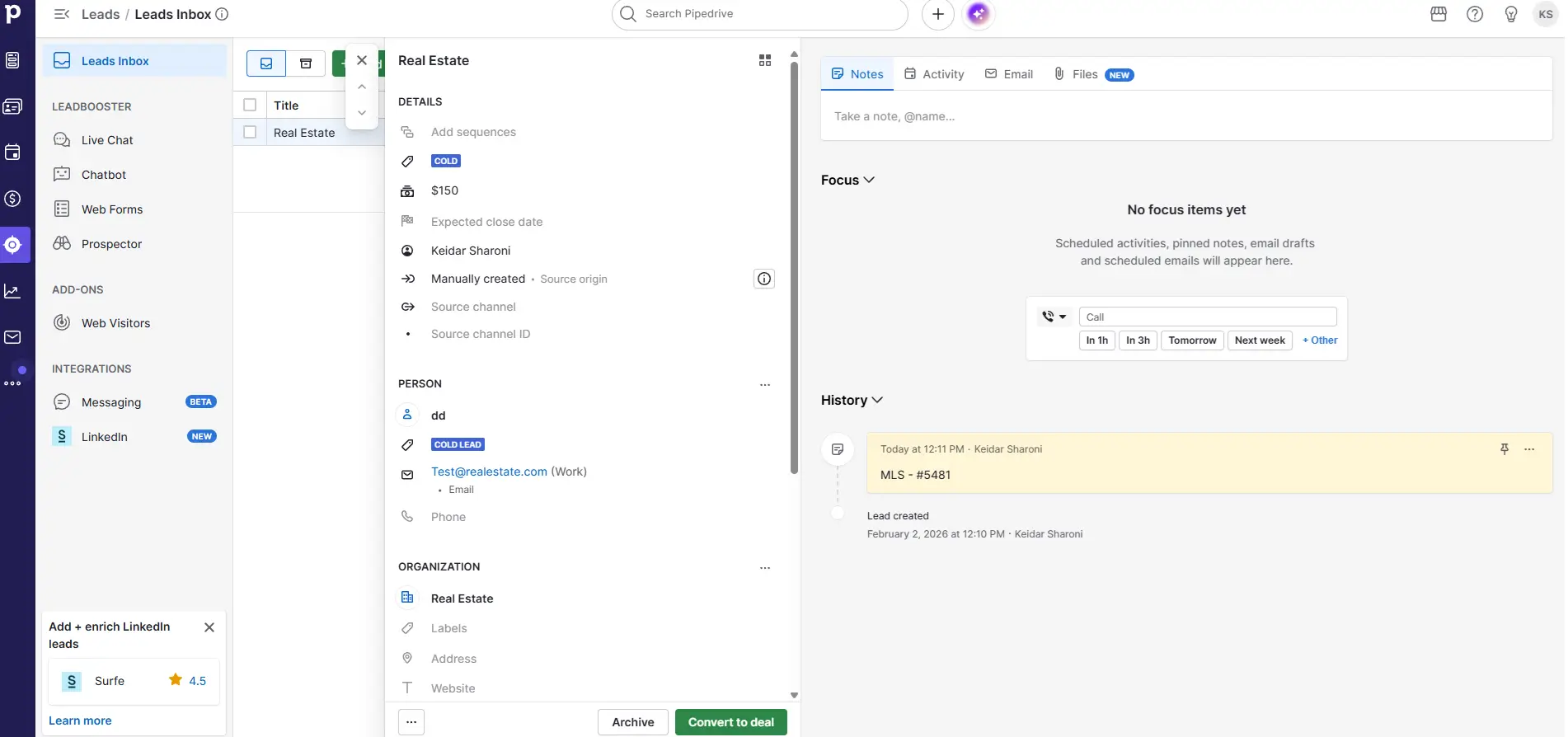Dismiss LinkedIn enrich promo card
Screen dimensions: 1568x737
click(209, 627)
